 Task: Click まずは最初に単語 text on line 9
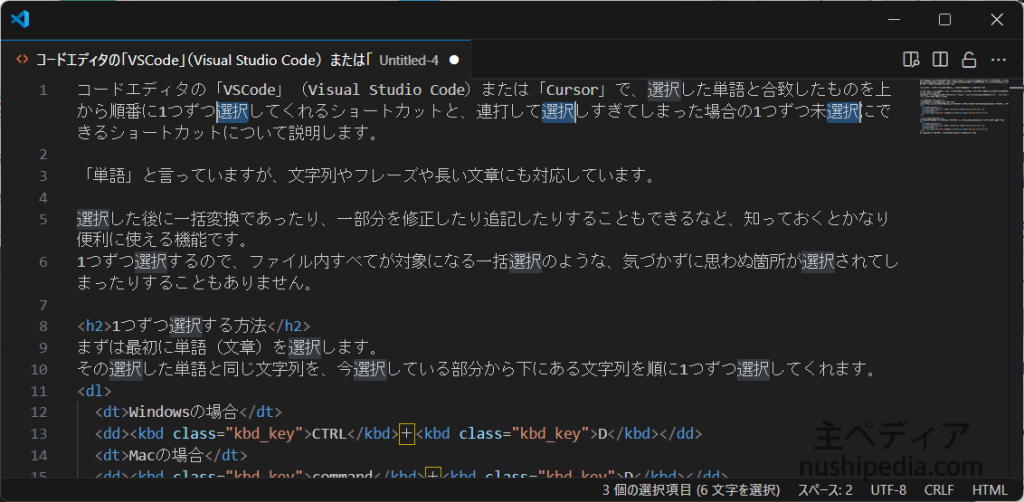pos(142,347)
